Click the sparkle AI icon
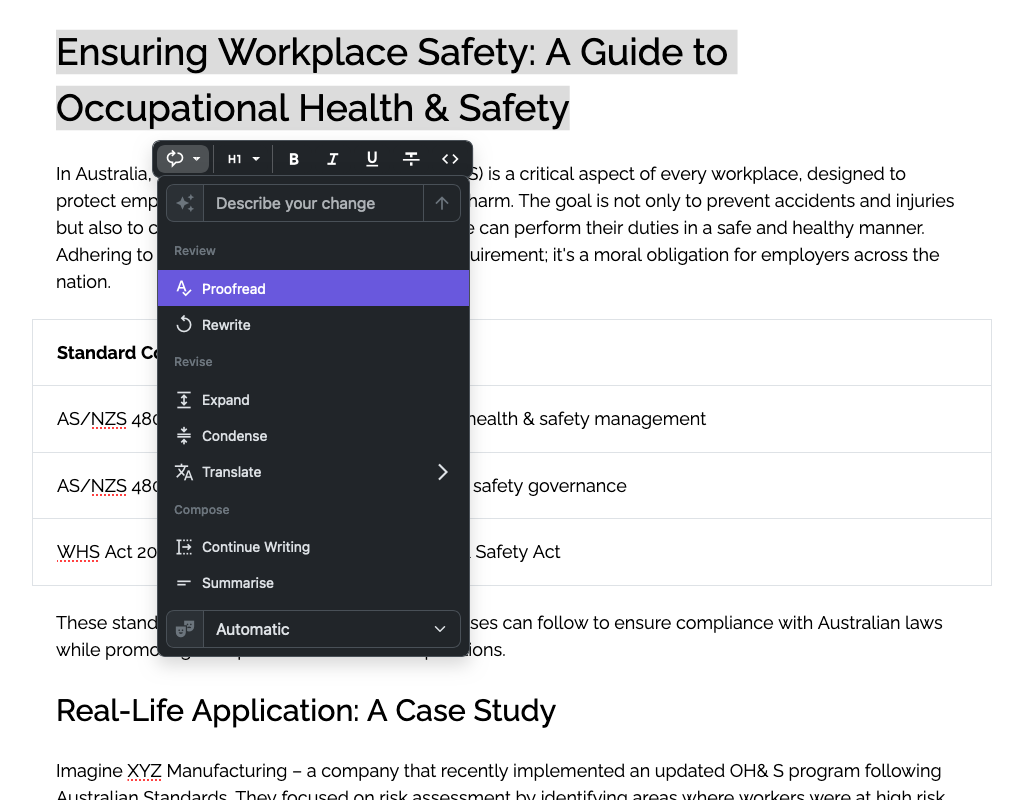This screenshot has height=800, width=1024. (x=185, y=203)
